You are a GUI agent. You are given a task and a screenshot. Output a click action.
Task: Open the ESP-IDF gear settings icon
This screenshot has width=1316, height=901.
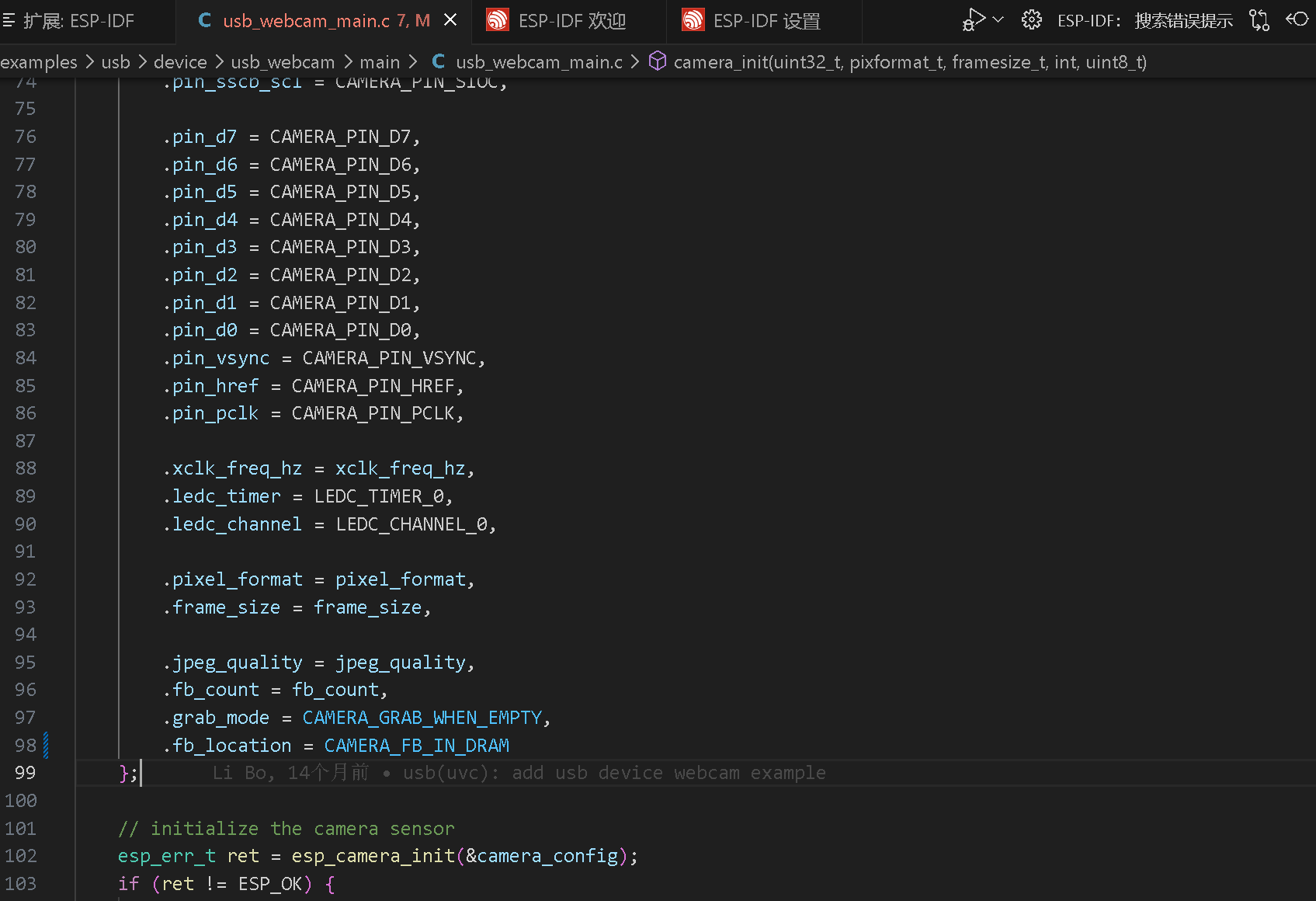click(x=1032, y=20)
